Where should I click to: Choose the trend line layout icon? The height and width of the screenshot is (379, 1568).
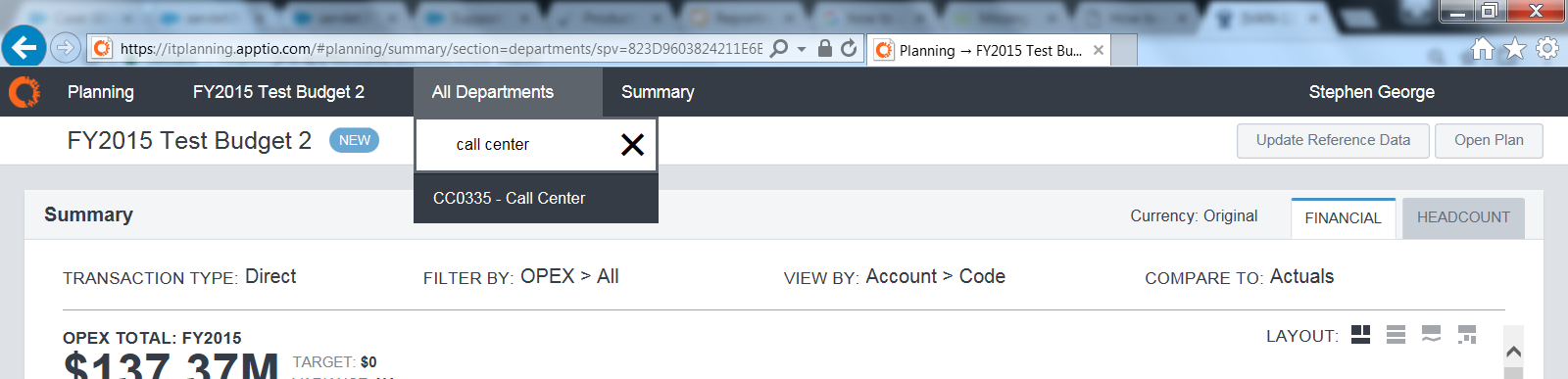(x=1431, y=335)
